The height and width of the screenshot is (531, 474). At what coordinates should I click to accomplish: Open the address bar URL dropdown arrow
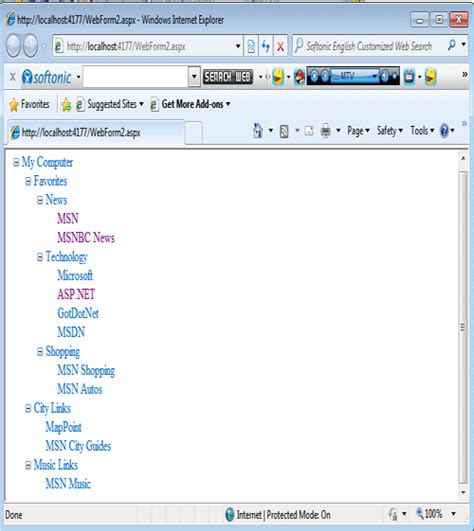point(238,46)
